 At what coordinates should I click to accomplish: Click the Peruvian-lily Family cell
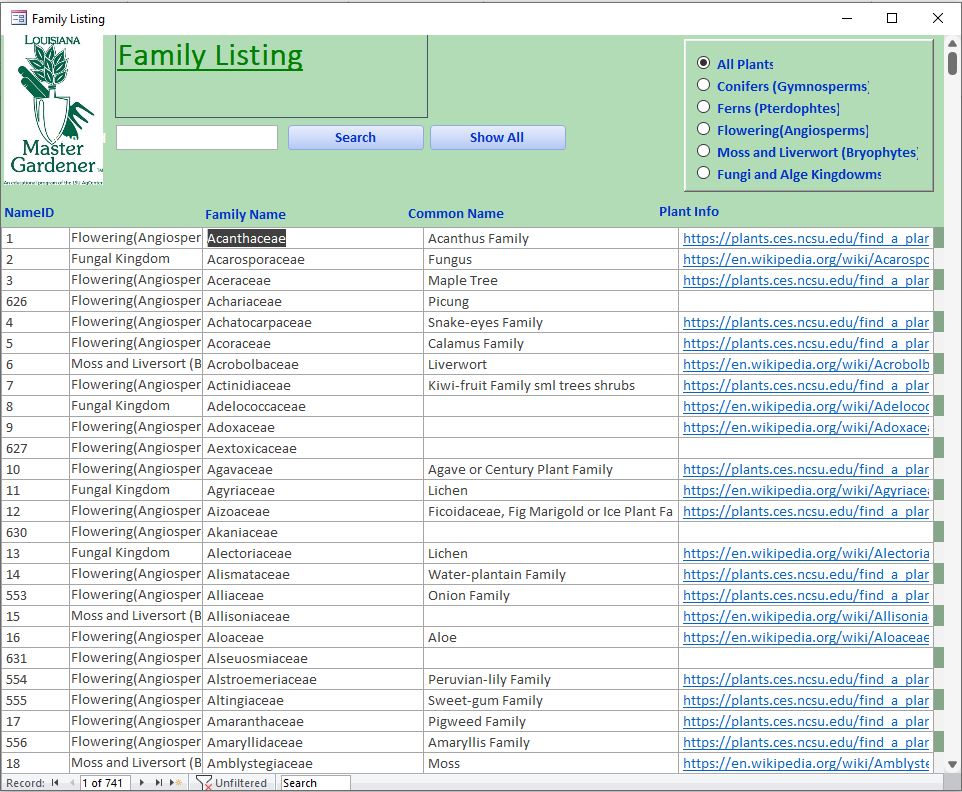point(550,679)
